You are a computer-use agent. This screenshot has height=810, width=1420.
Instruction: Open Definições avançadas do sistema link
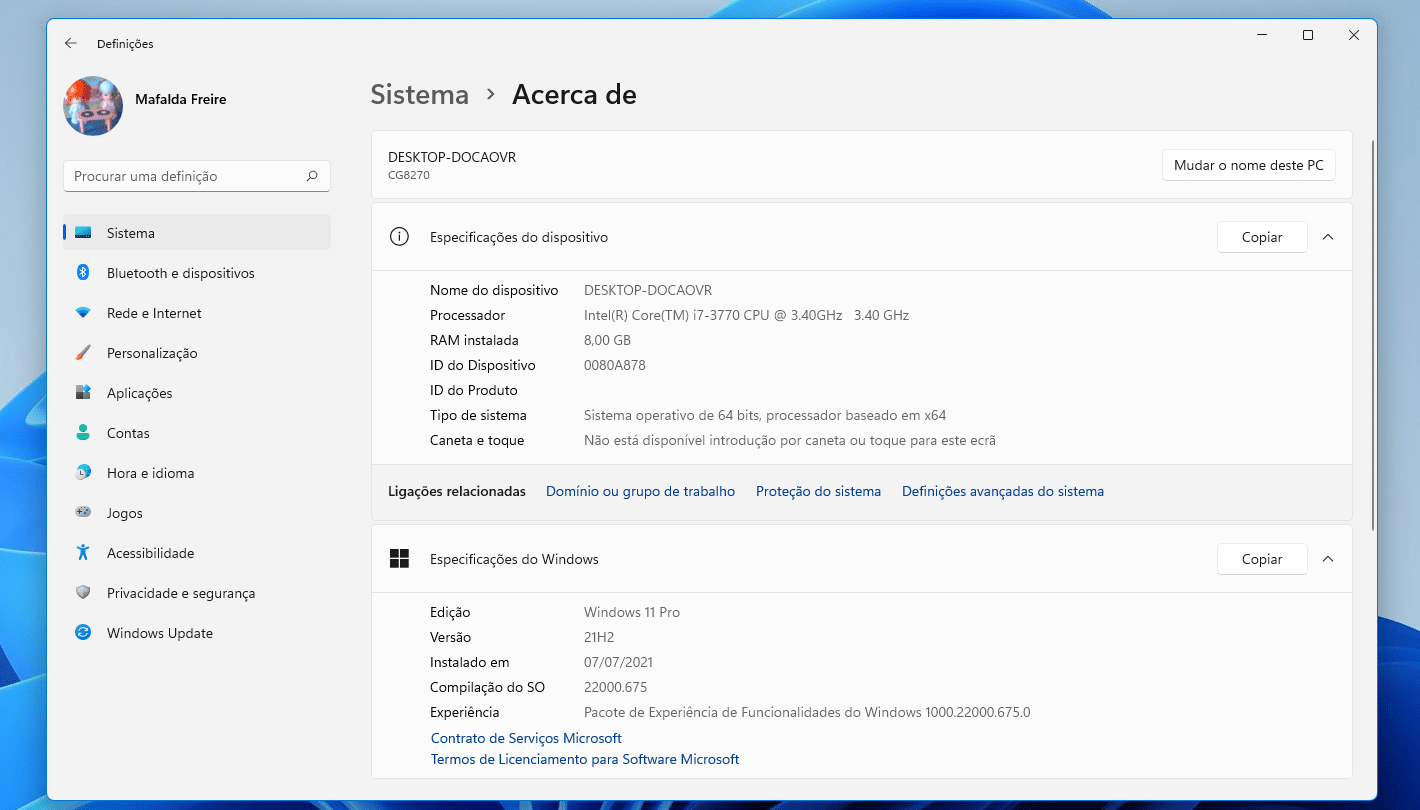tap(1003, 491)
